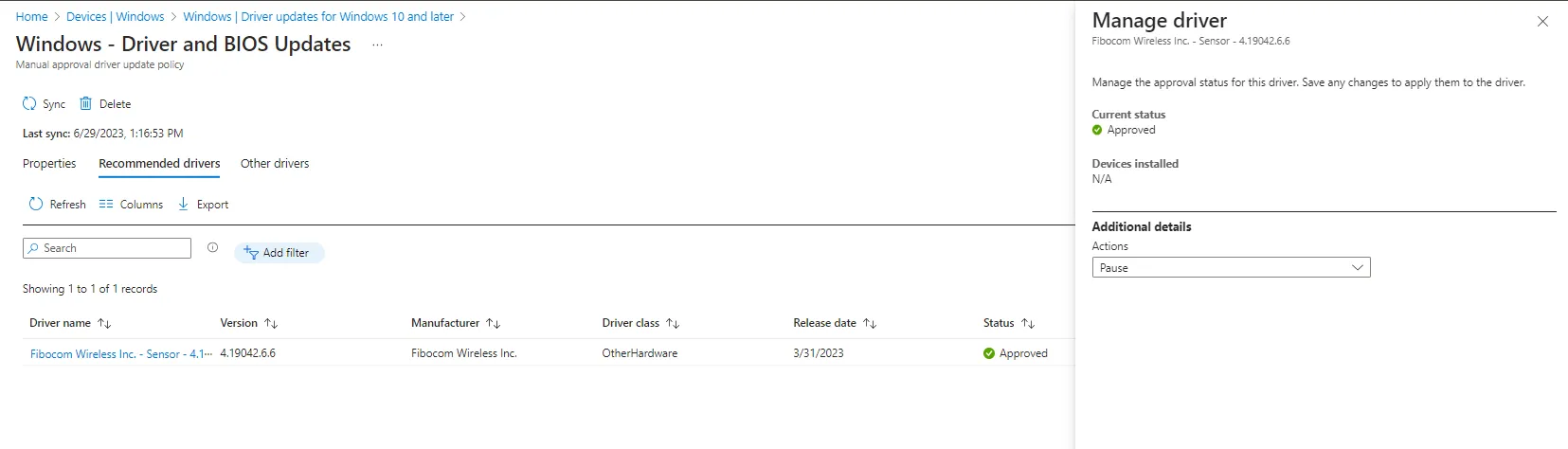Sort the Driver class column
The height and width of the screenshot is (449, 1568).
(673, 324)
